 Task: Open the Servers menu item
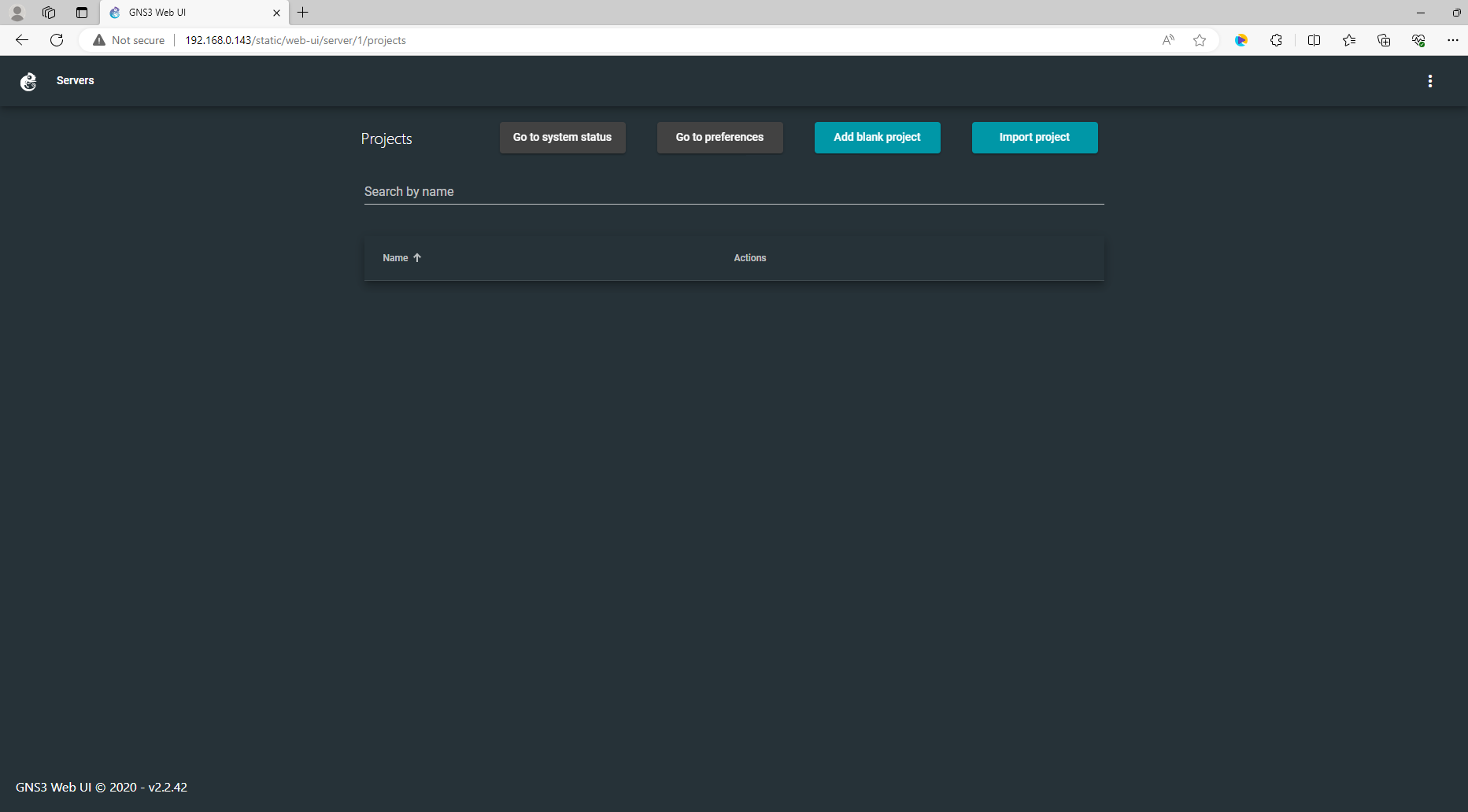pyautogui.click(x=75, y=80)
